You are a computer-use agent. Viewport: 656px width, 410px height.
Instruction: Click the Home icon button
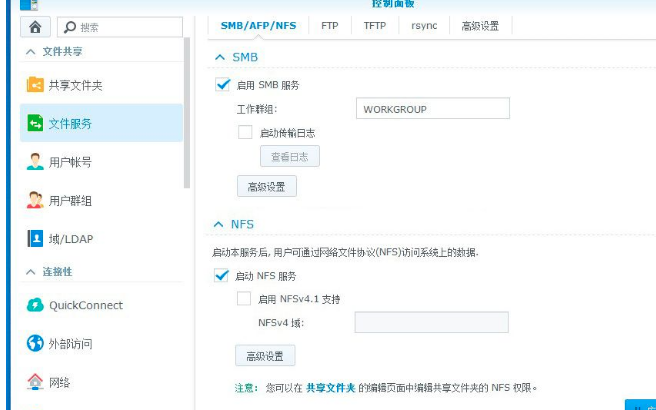[36, 27]
